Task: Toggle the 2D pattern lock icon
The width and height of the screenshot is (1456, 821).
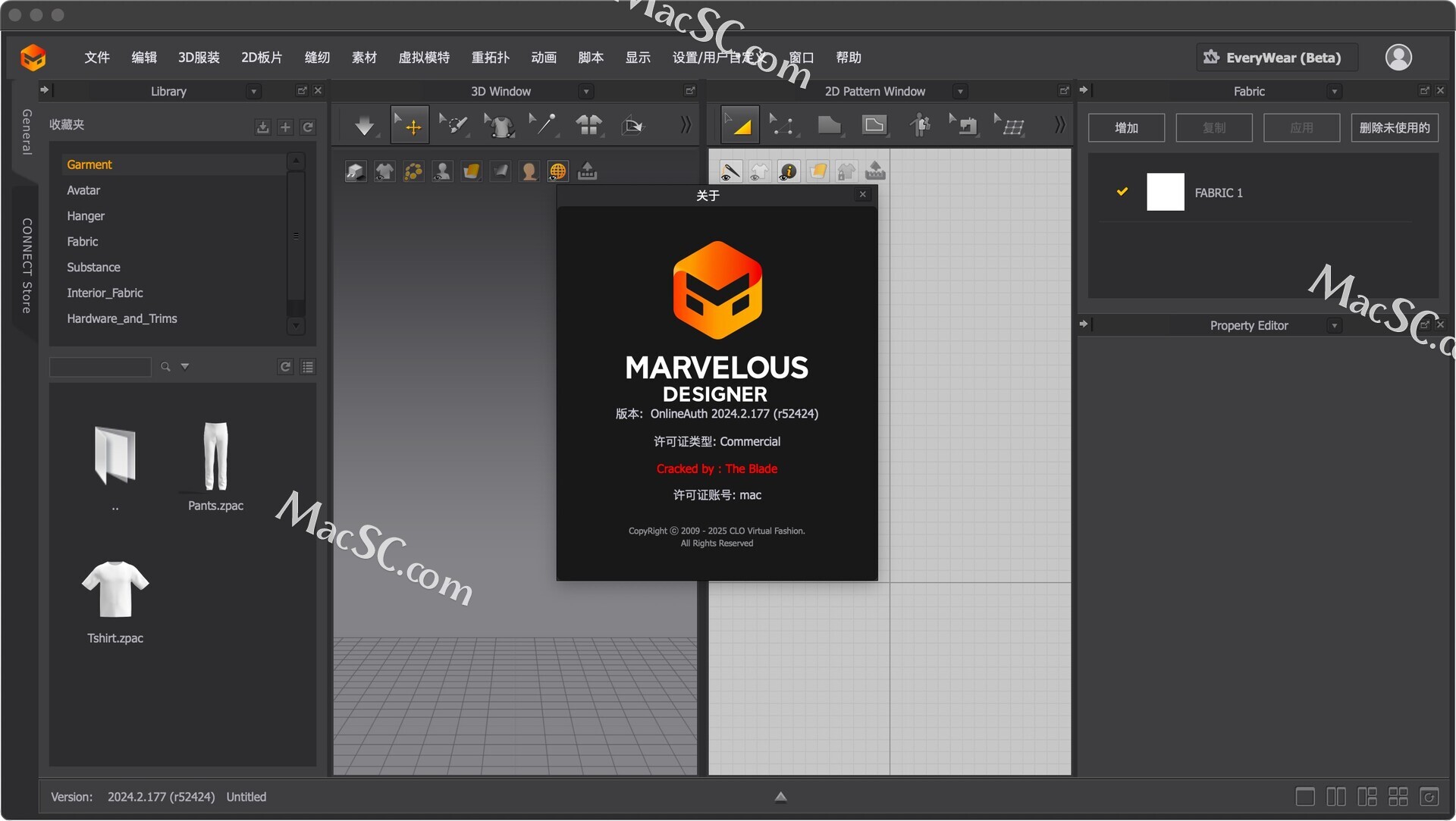Action: [846, 172]
